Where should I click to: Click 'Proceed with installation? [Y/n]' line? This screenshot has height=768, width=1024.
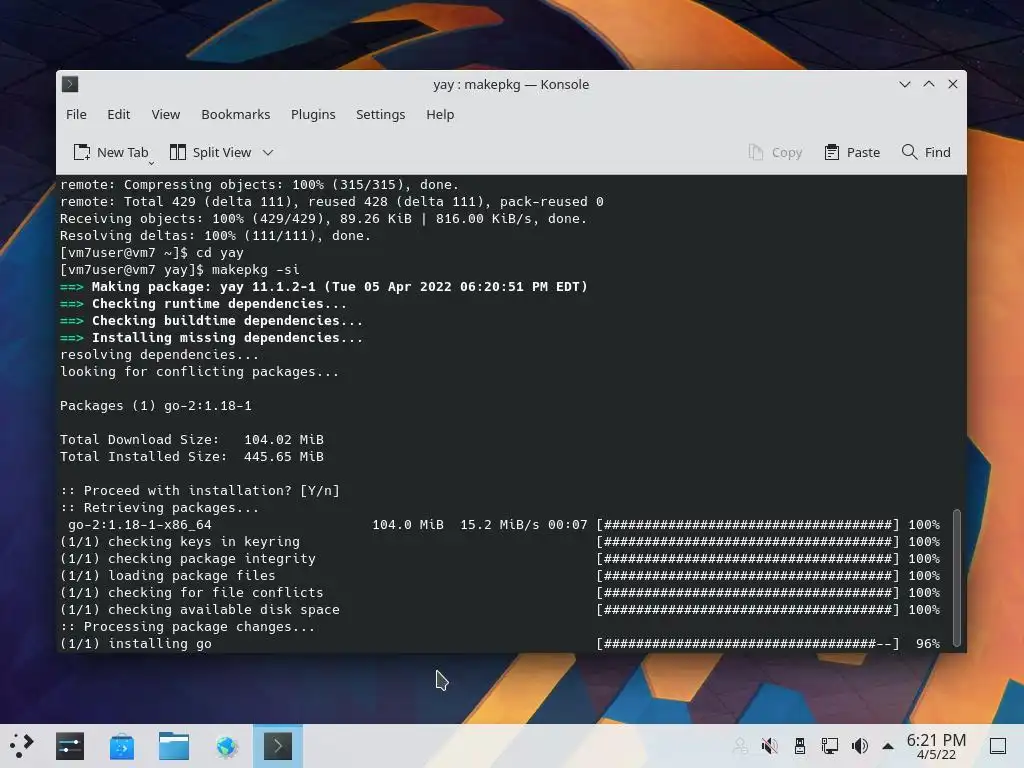200,490
